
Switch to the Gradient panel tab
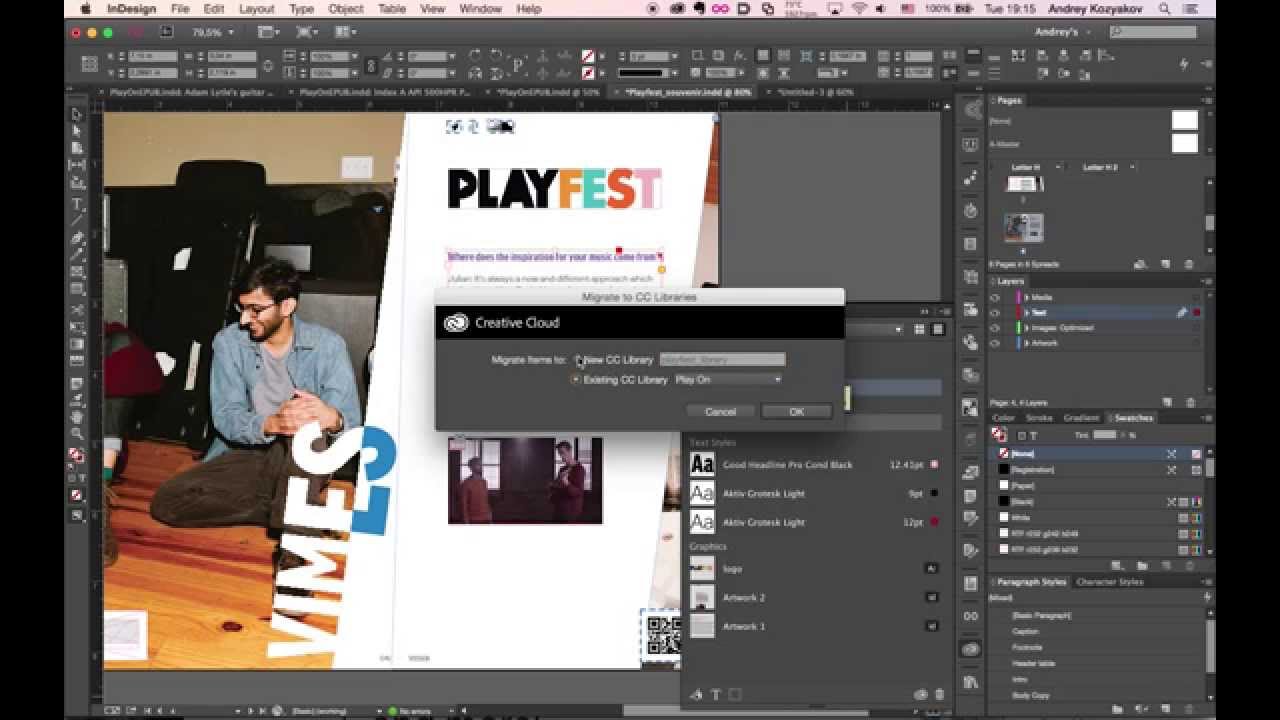pos(1081,418)
